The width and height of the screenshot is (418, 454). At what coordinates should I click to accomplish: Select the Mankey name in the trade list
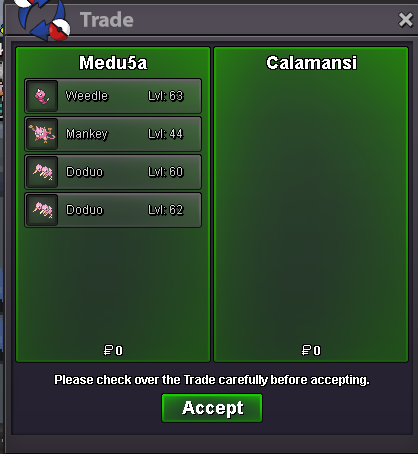(87, 134)
